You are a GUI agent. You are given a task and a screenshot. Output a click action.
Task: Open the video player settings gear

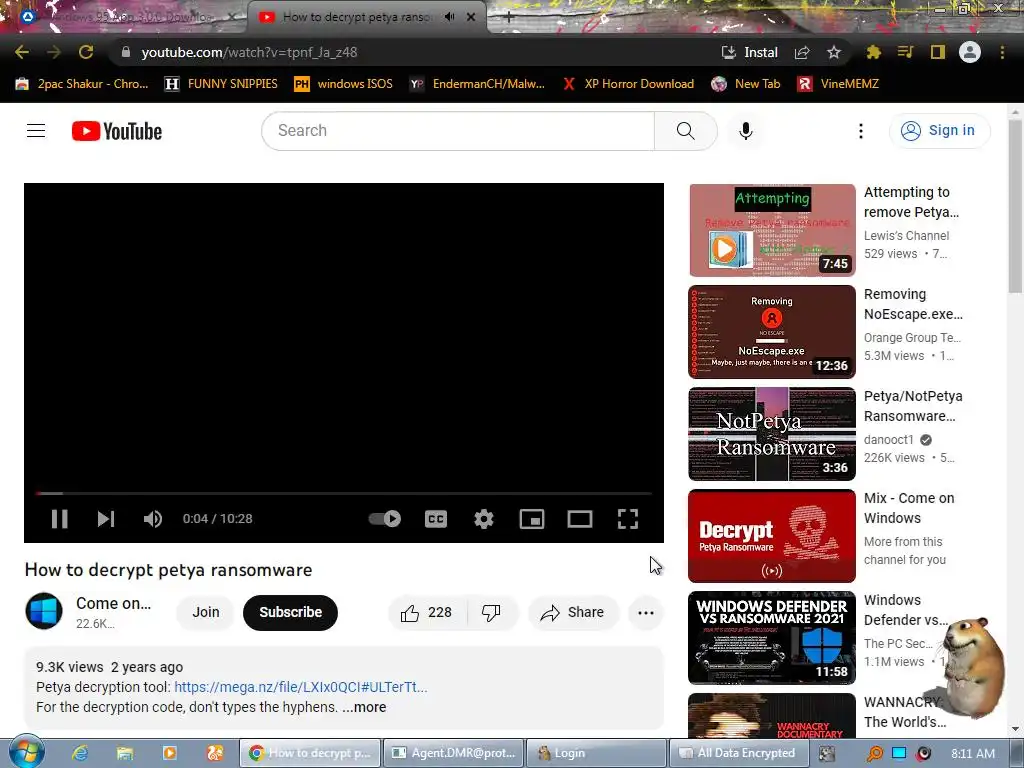[x=483, y=519]
